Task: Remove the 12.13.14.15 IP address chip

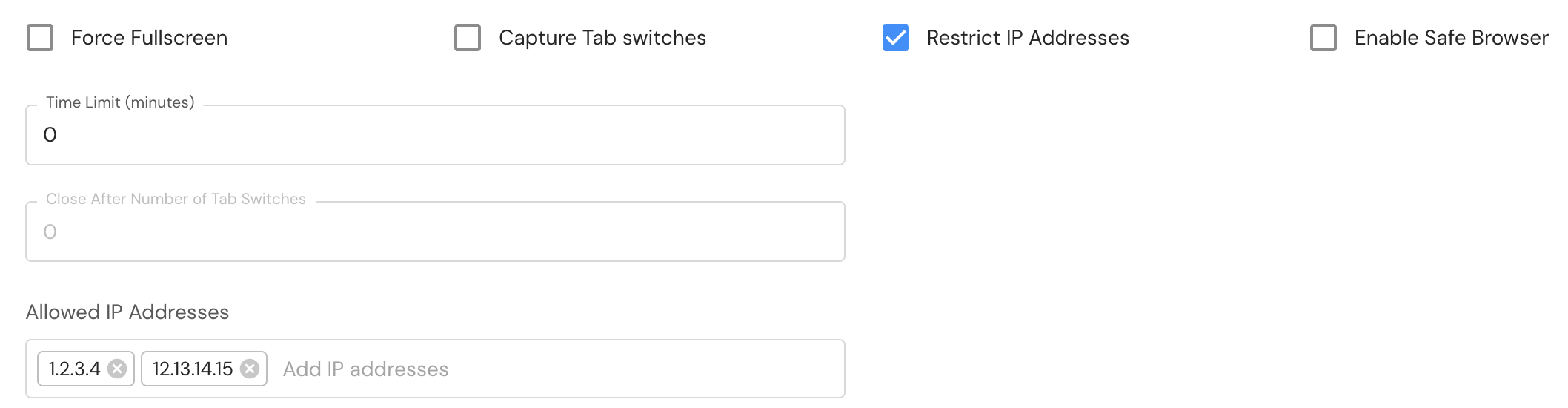Action: [x=250, y=369]
